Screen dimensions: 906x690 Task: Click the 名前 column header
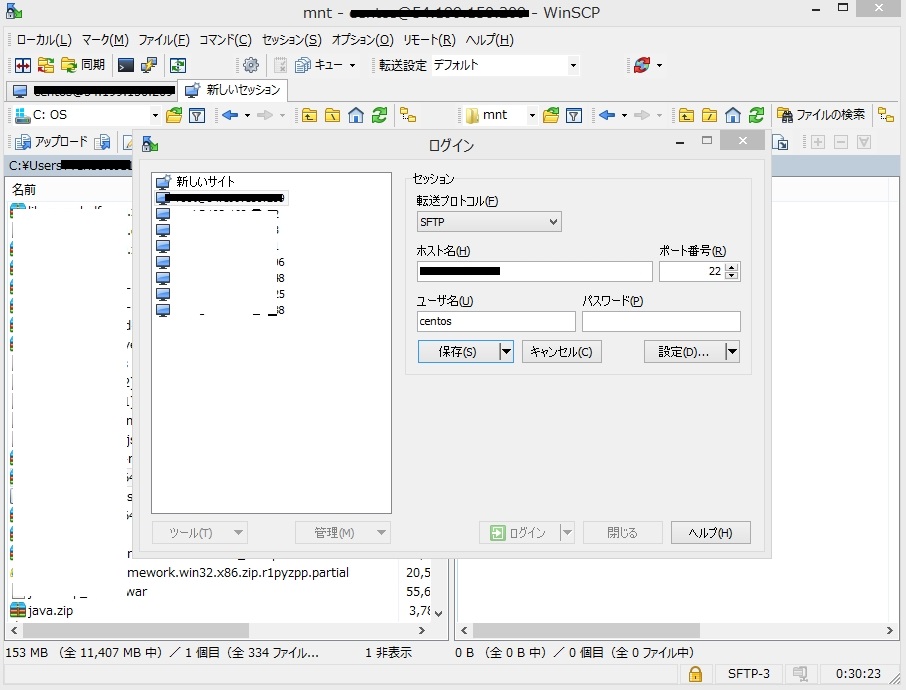pos(24,190)
